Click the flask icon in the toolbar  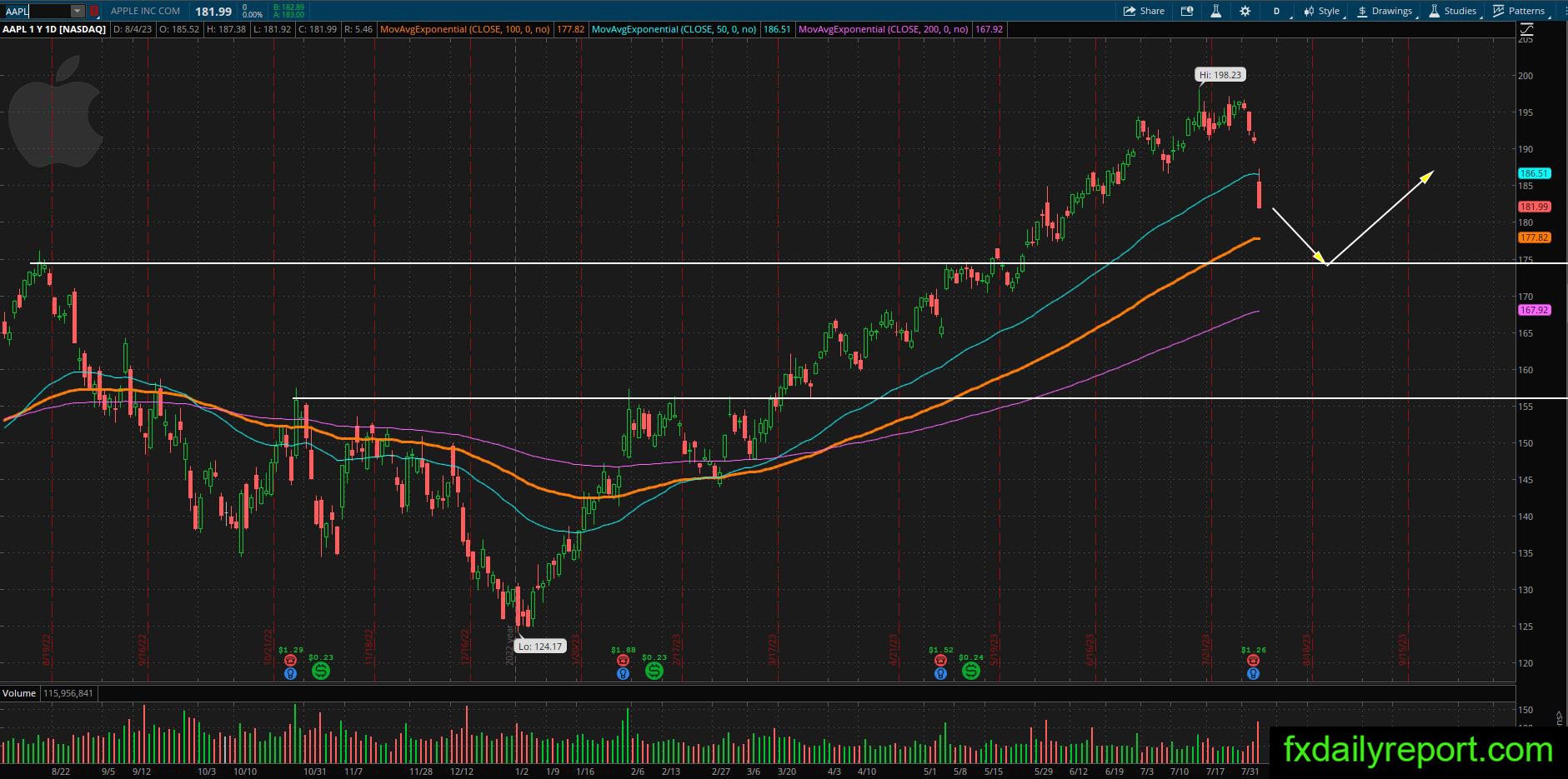click(1215, 11)
